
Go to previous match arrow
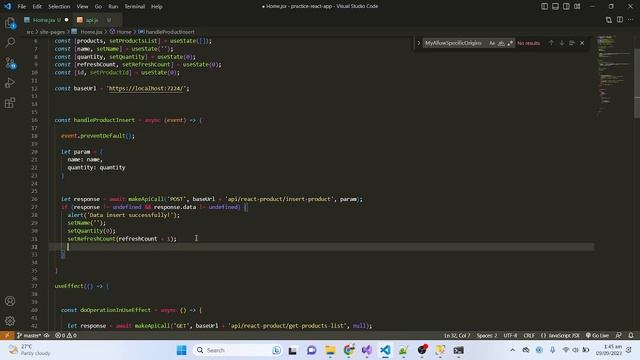(551, 43)
